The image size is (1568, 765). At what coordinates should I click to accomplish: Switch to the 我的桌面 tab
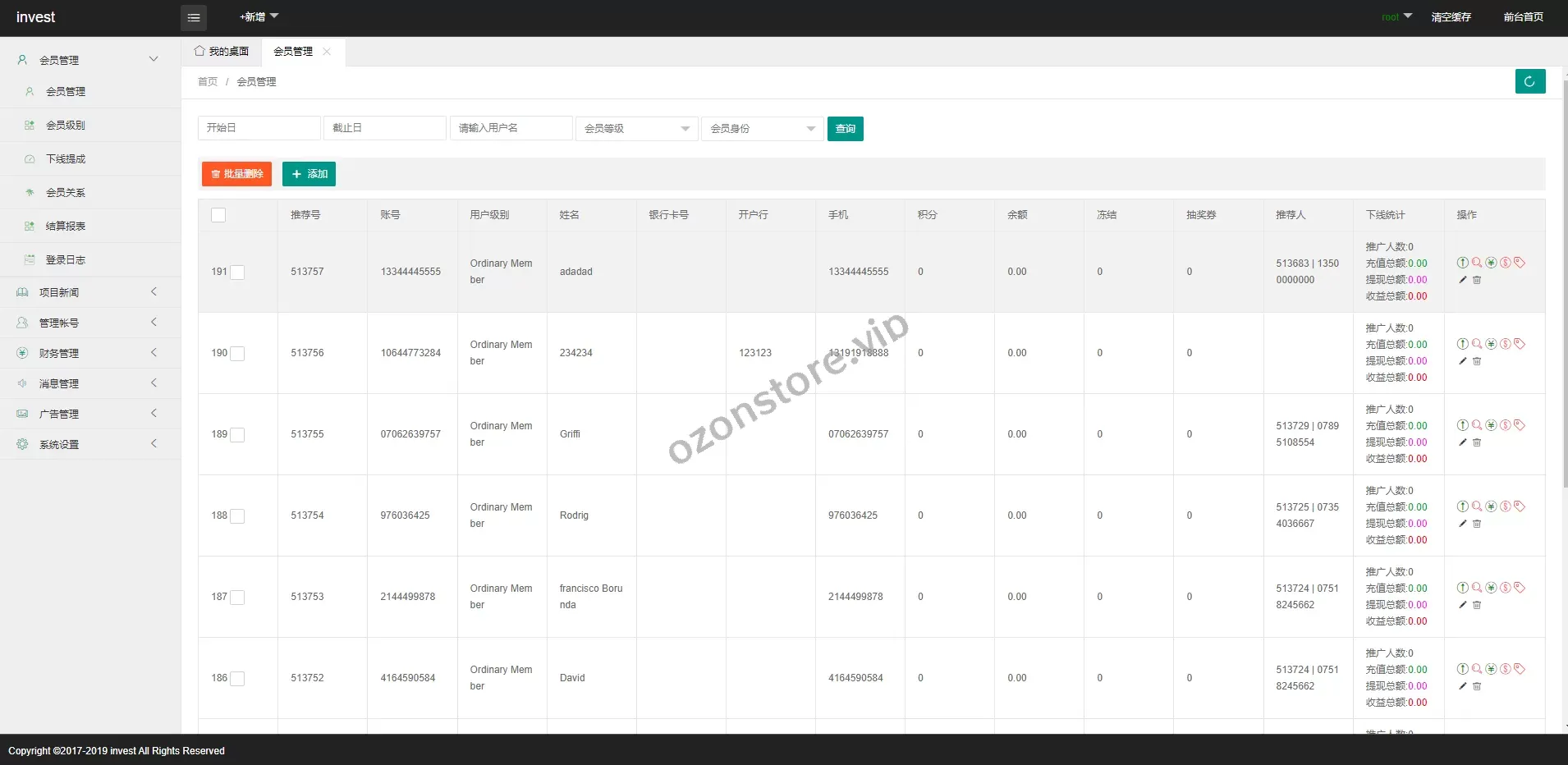[222, 51]
